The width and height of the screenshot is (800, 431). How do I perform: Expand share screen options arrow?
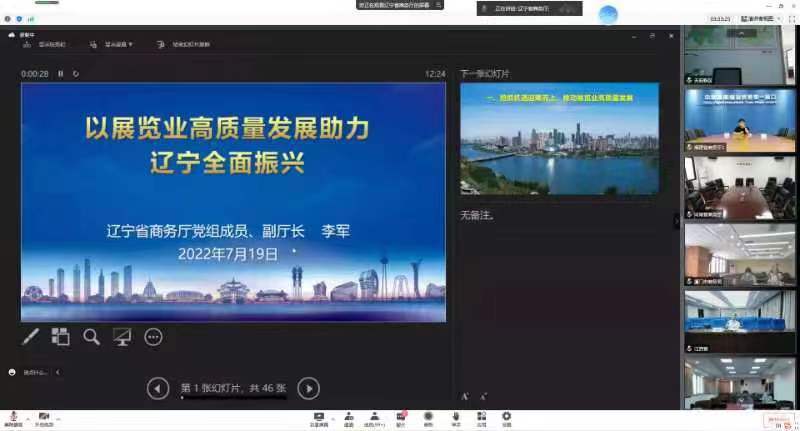333,419
